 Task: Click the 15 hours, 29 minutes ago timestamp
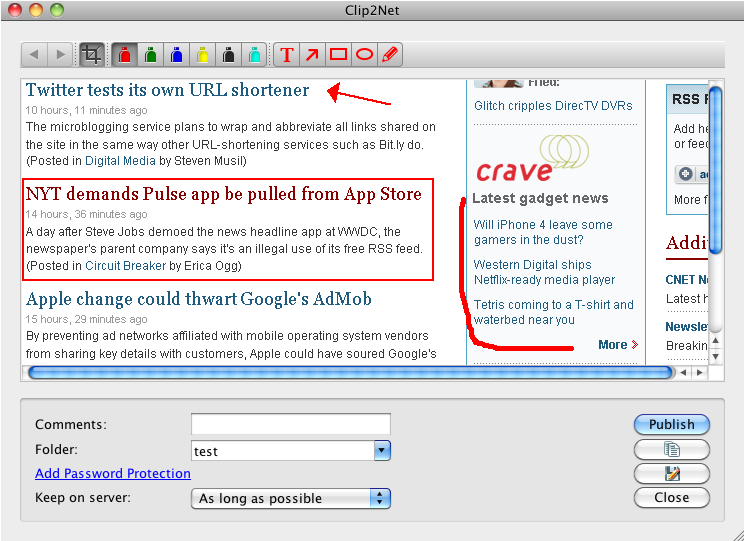click(x=86, y=319)
